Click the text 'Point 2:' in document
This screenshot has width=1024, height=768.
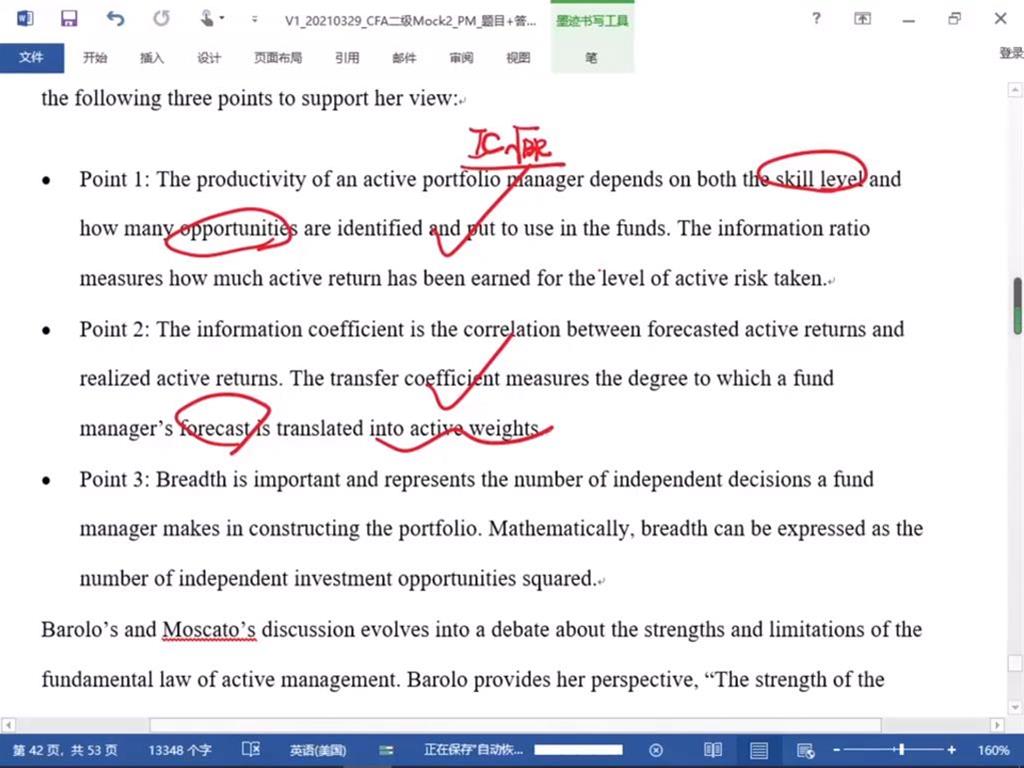114,329
